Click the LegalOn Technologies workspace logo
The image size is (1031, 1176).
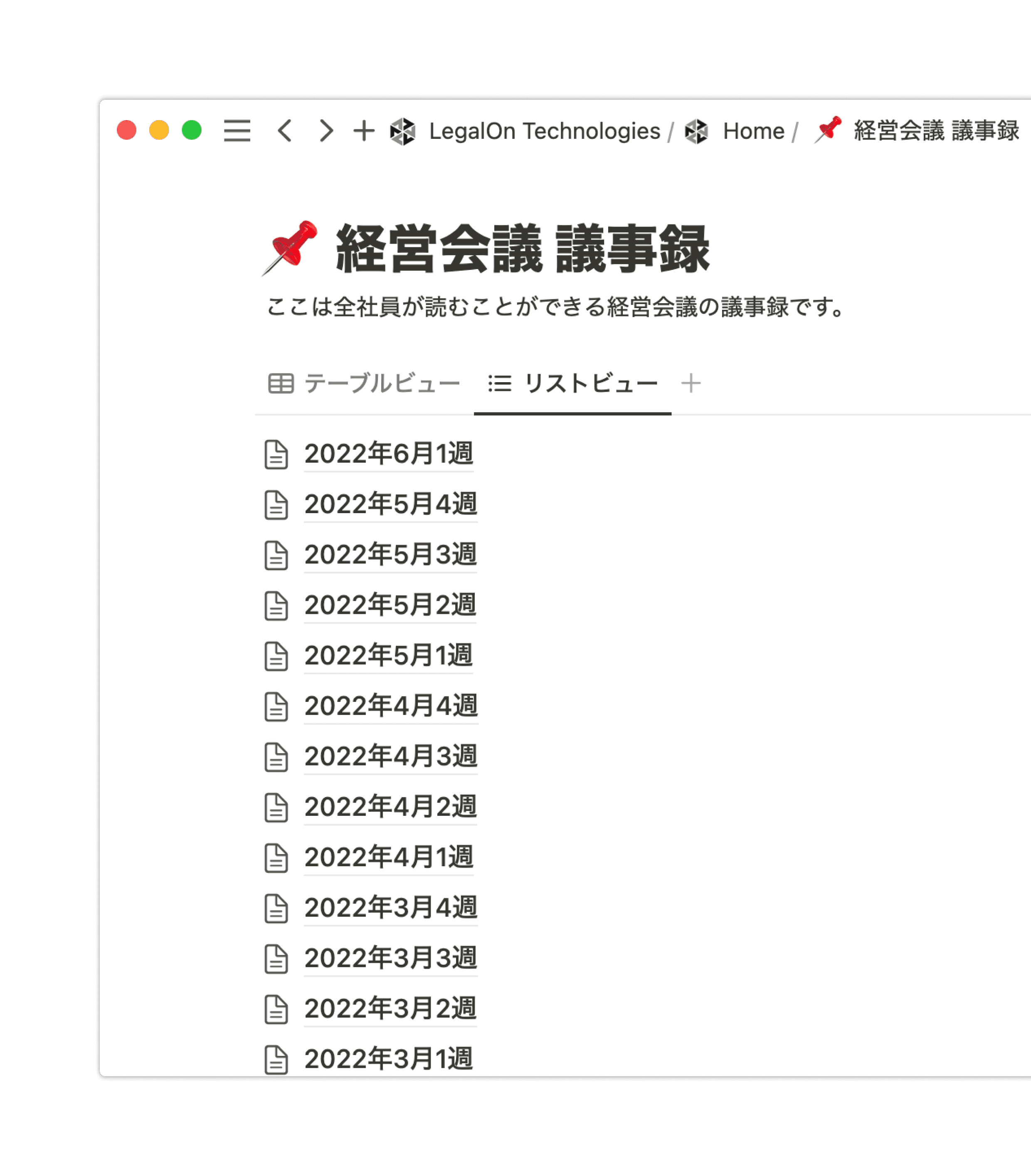click(x=403, y=131)
